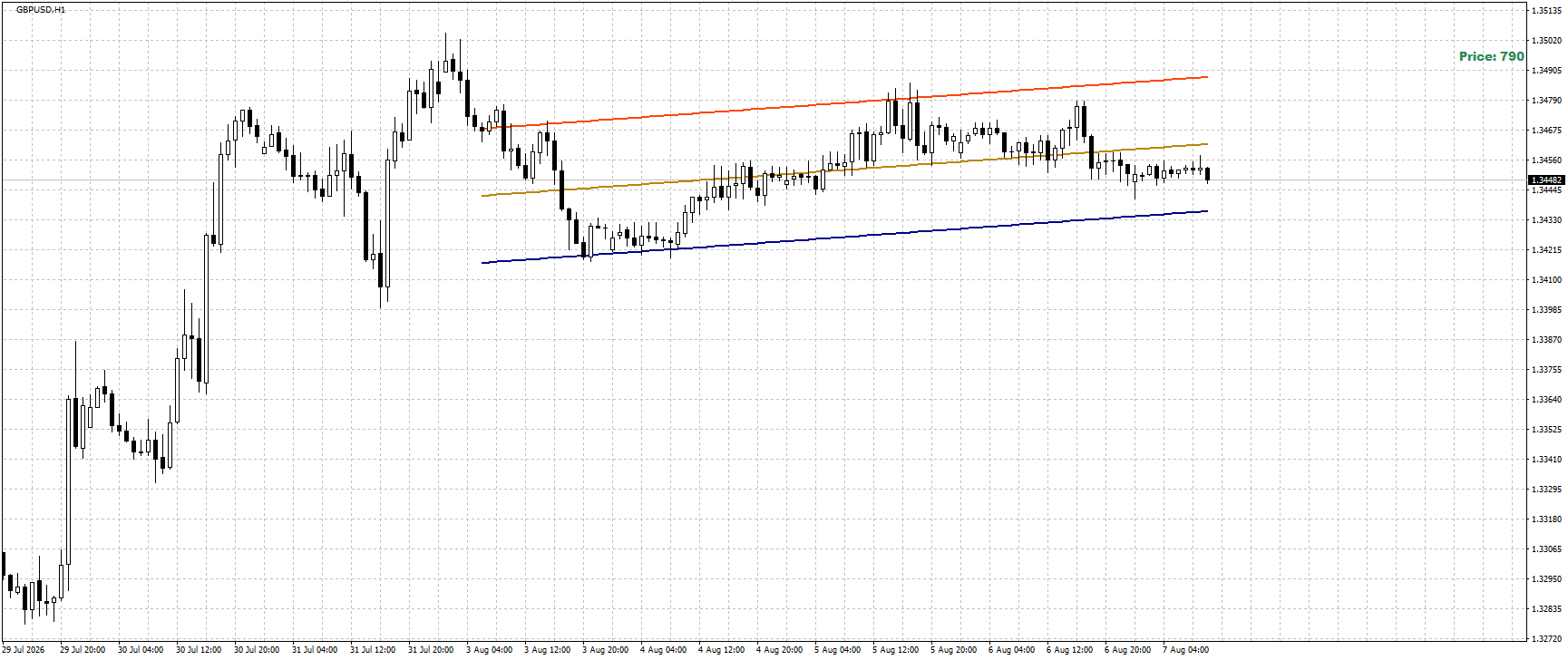Click the 1.32720 price axis label
The width and height of the screenshot is (1568, 660).
coord(1546,639)
